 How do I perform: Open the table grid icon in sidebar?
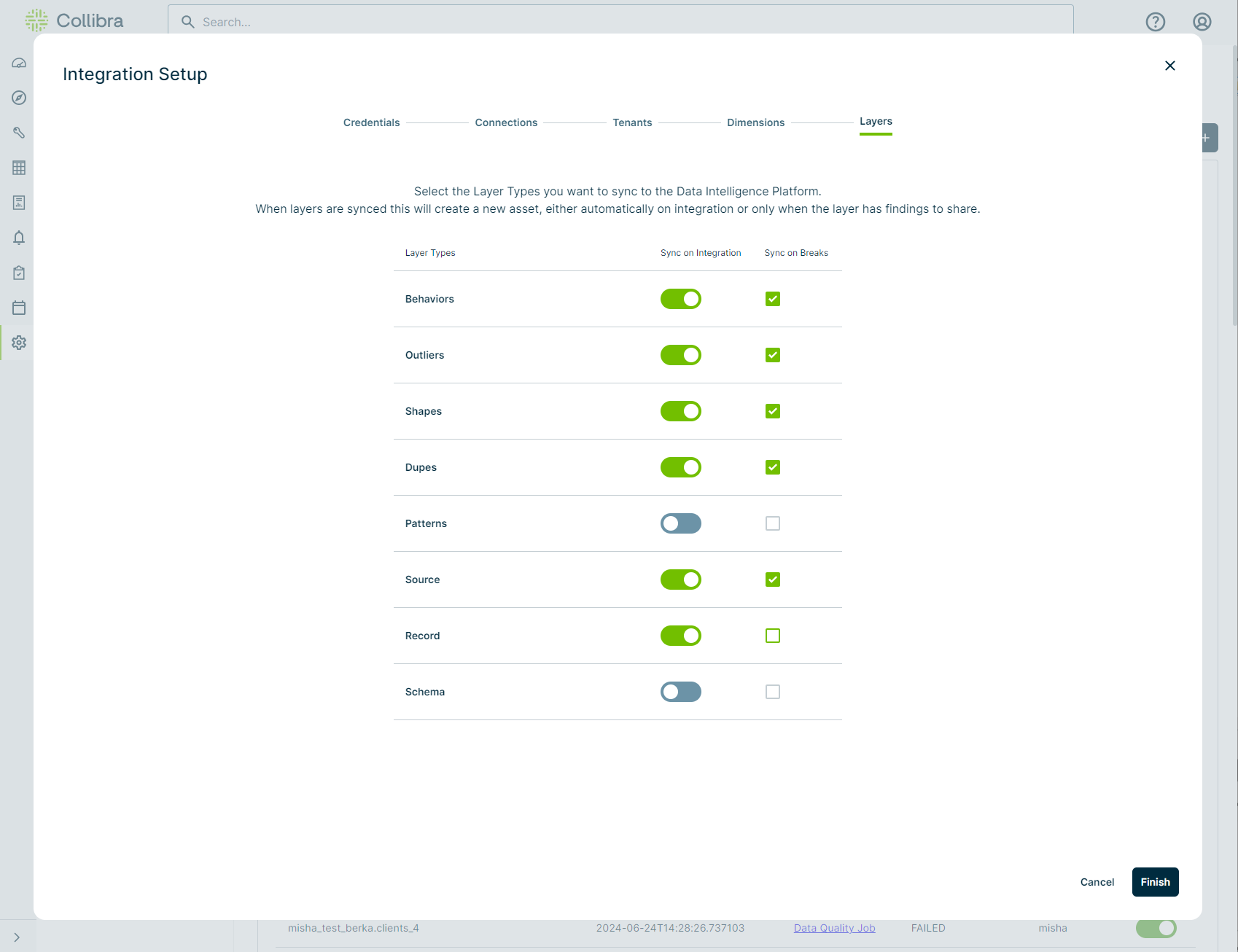(19, 168)
